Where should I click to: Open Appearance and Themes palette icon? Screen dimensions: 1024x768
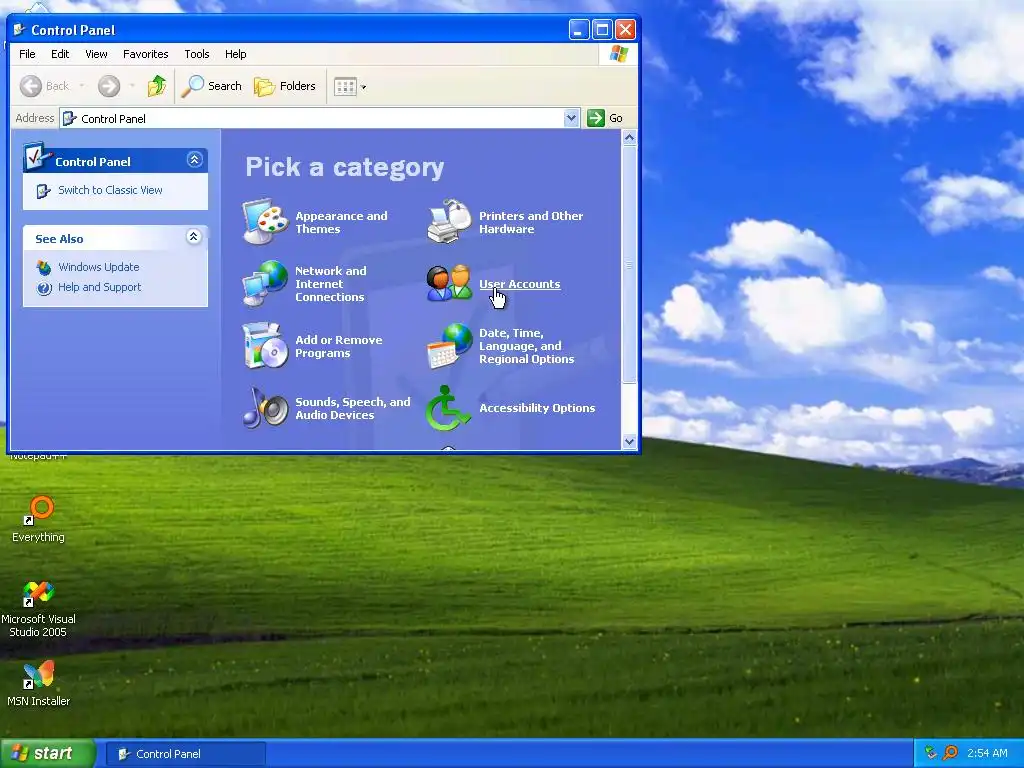(265, 222)
